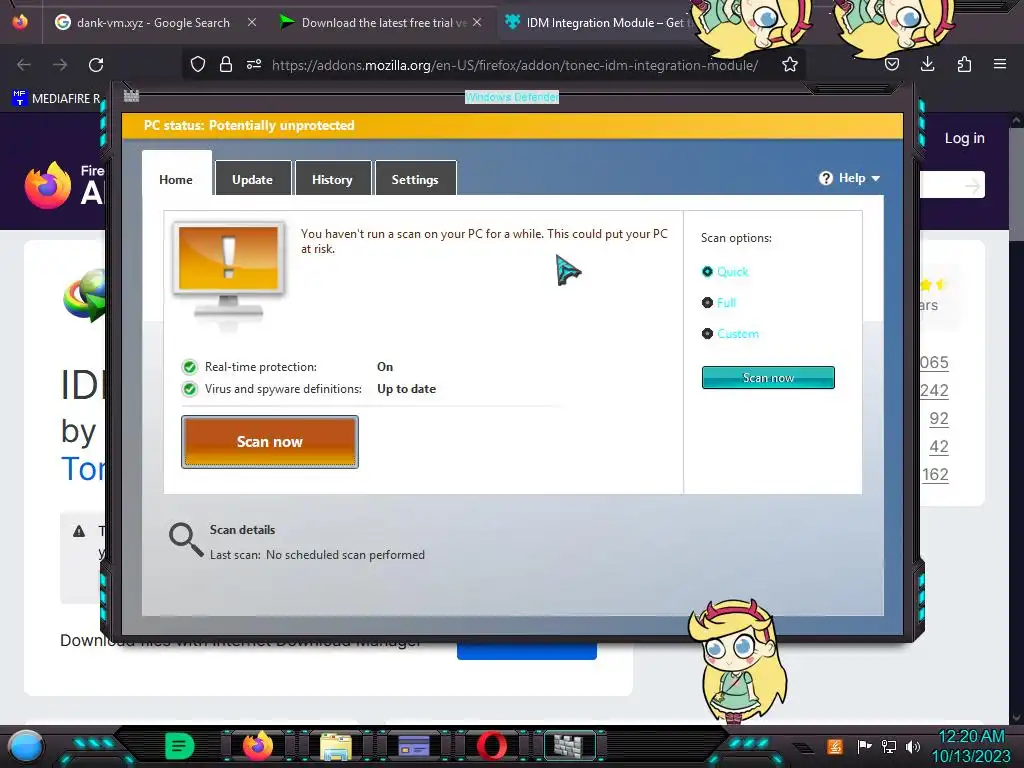This screenshot has width=1024, height=768.
Task: Reload the page in Firefox
Action: 96,65
